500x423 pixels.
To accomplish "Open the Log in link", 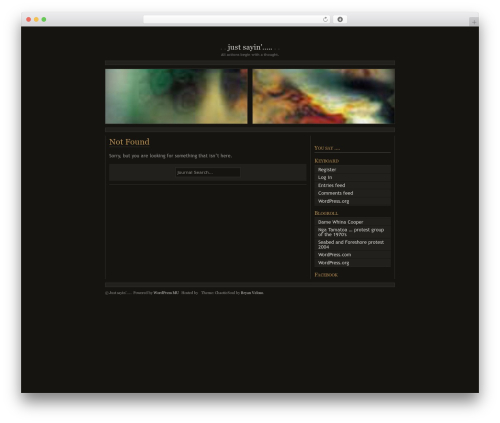I will 325,177.
